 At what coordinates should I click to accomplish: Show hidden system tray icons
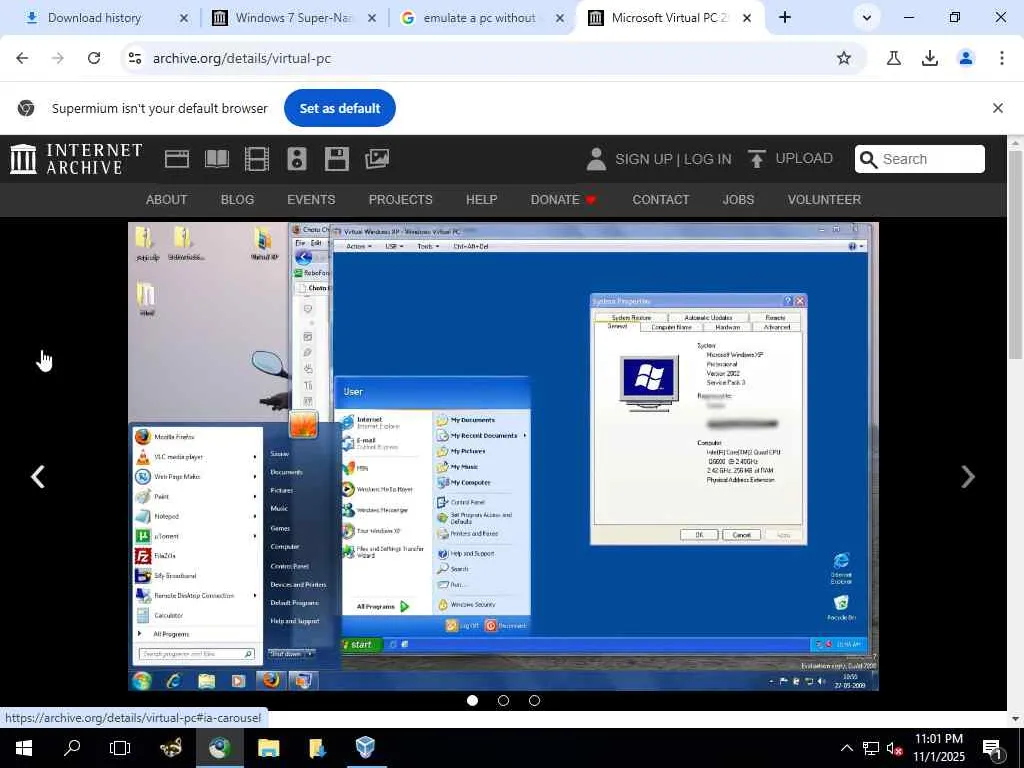coord(846,748)
